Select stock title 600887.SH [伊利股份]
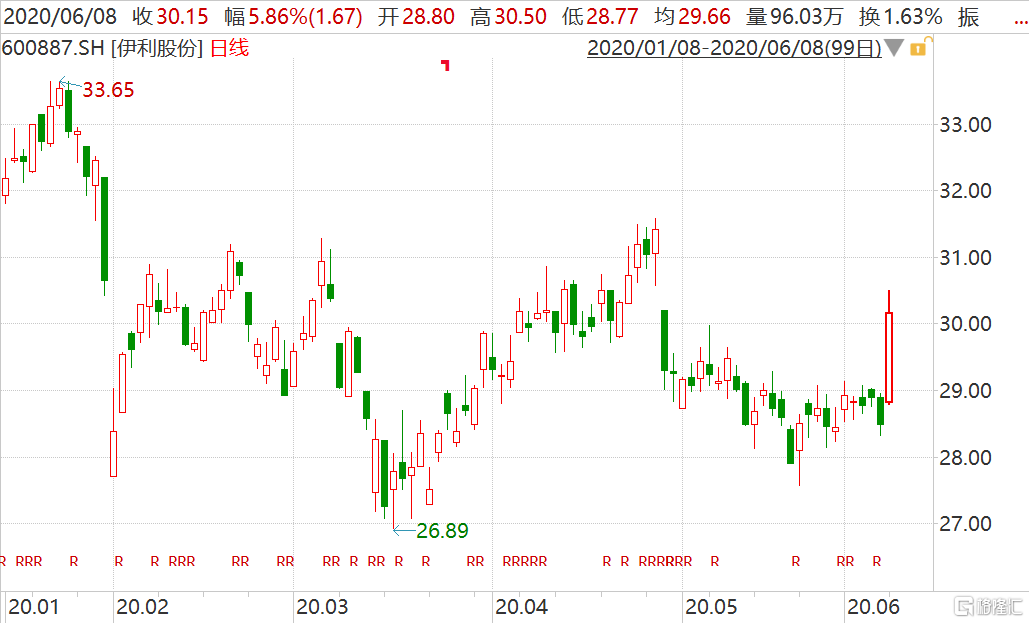1029x623 pixels. 102,48
